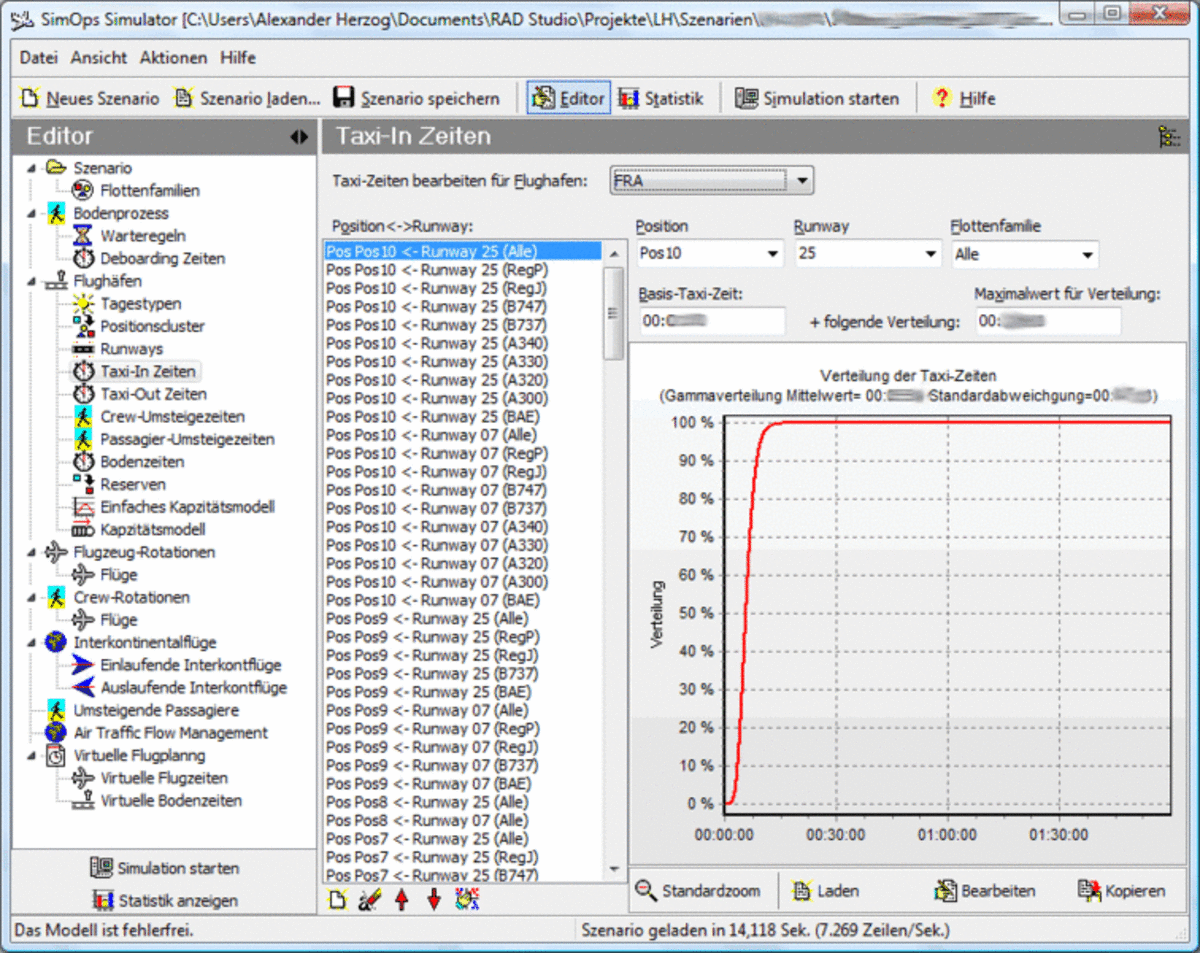Viewport: 1200px width, 953px height.
Task: Open the Flughafen FRA dropdown
Action: point(800,182)
